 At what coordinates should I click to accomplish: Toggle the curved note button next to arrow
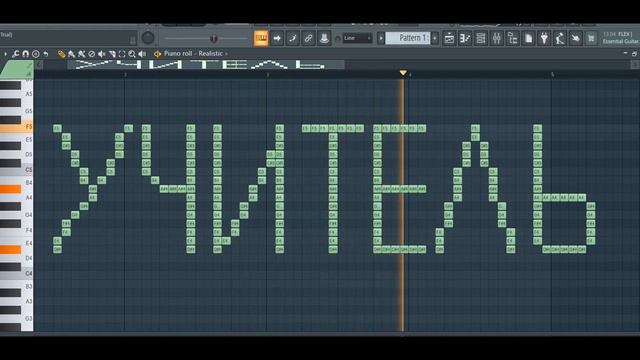[x=293, y=38]
